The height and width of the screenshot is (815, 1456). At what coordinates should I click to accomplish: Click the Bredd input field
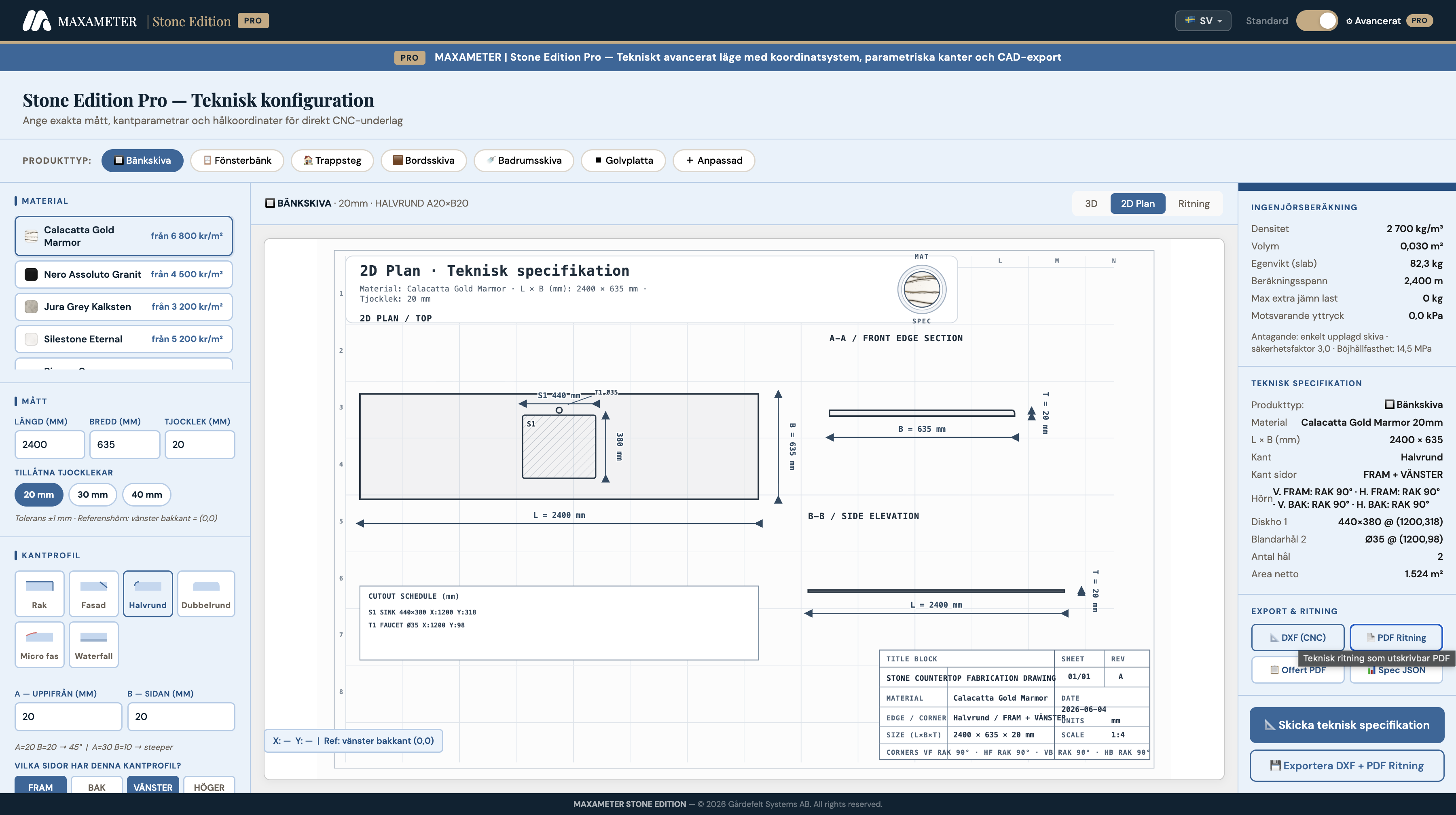[125, 445]
